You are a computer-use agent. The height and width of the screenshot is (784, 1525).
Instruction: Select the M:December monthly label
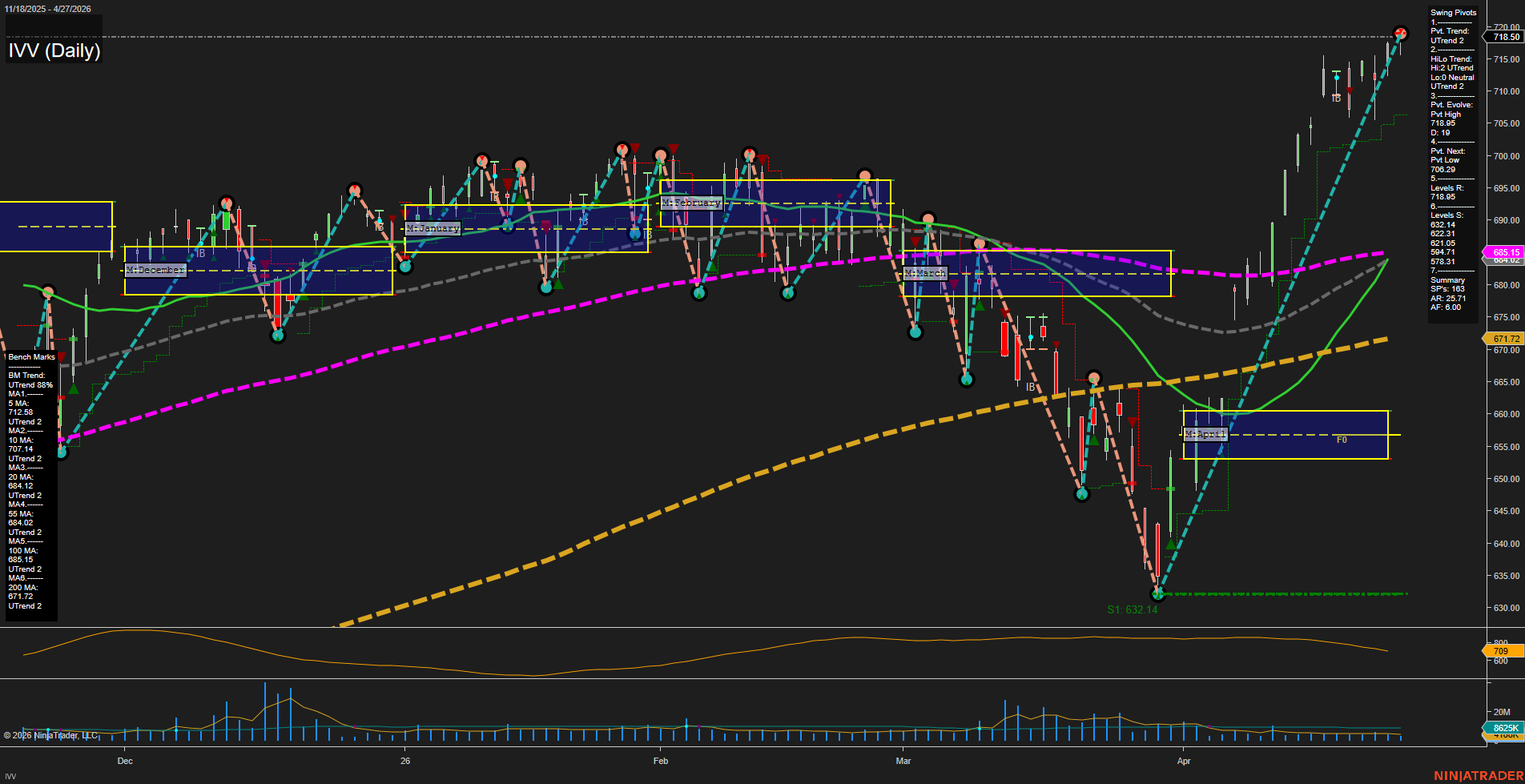(x=155, y=270)
